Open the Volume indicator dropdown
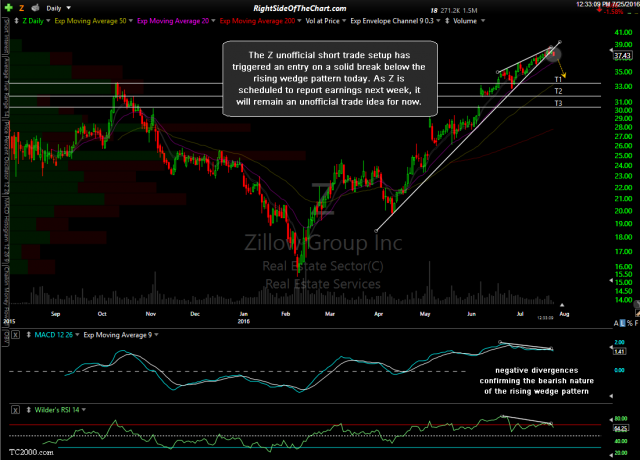Viewport: 640px width, 460px height. pyautogui.click(x=483, y=21)
